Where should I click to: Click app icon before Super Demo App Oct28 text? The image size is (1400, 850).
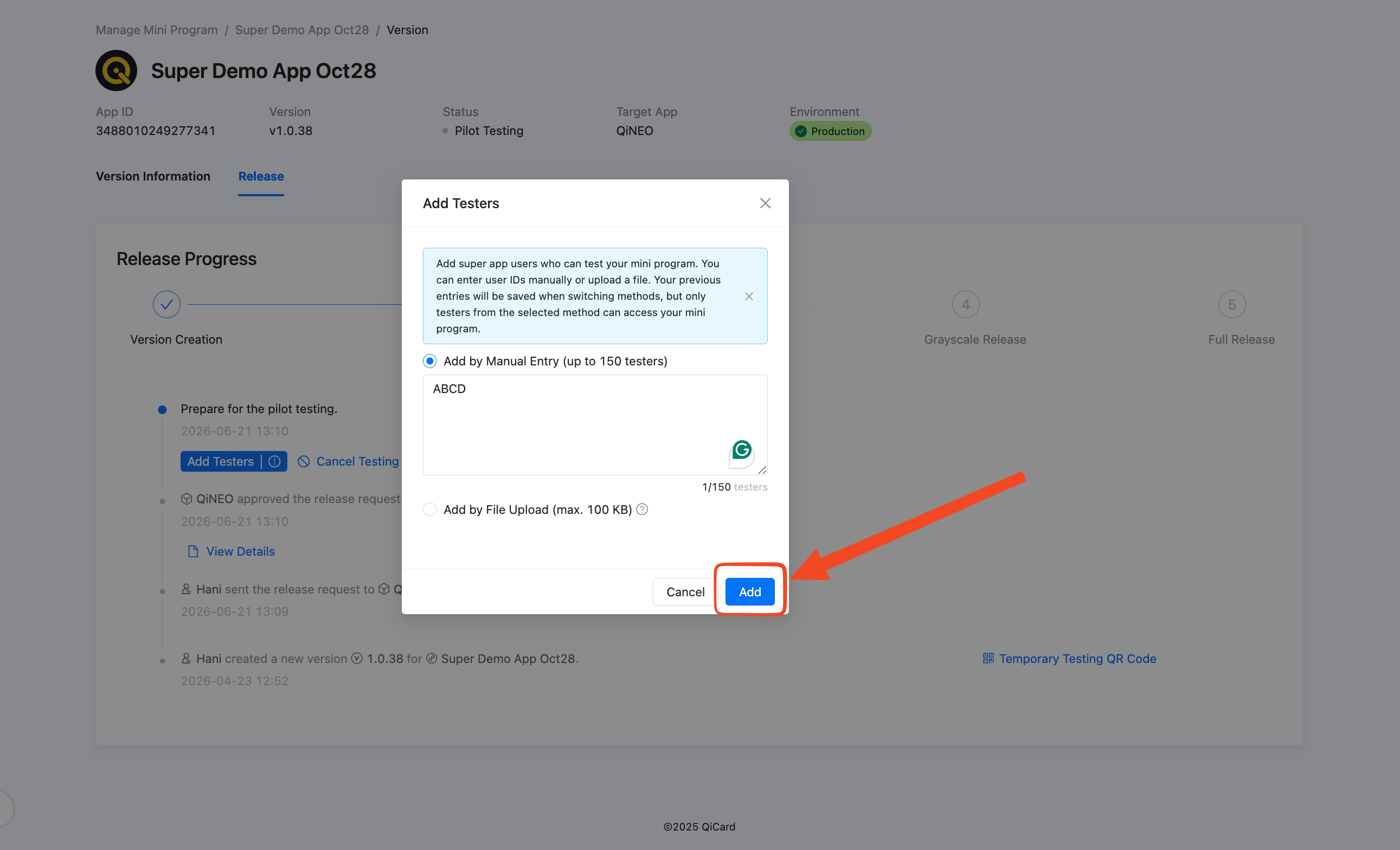click(x=431, y=659)
